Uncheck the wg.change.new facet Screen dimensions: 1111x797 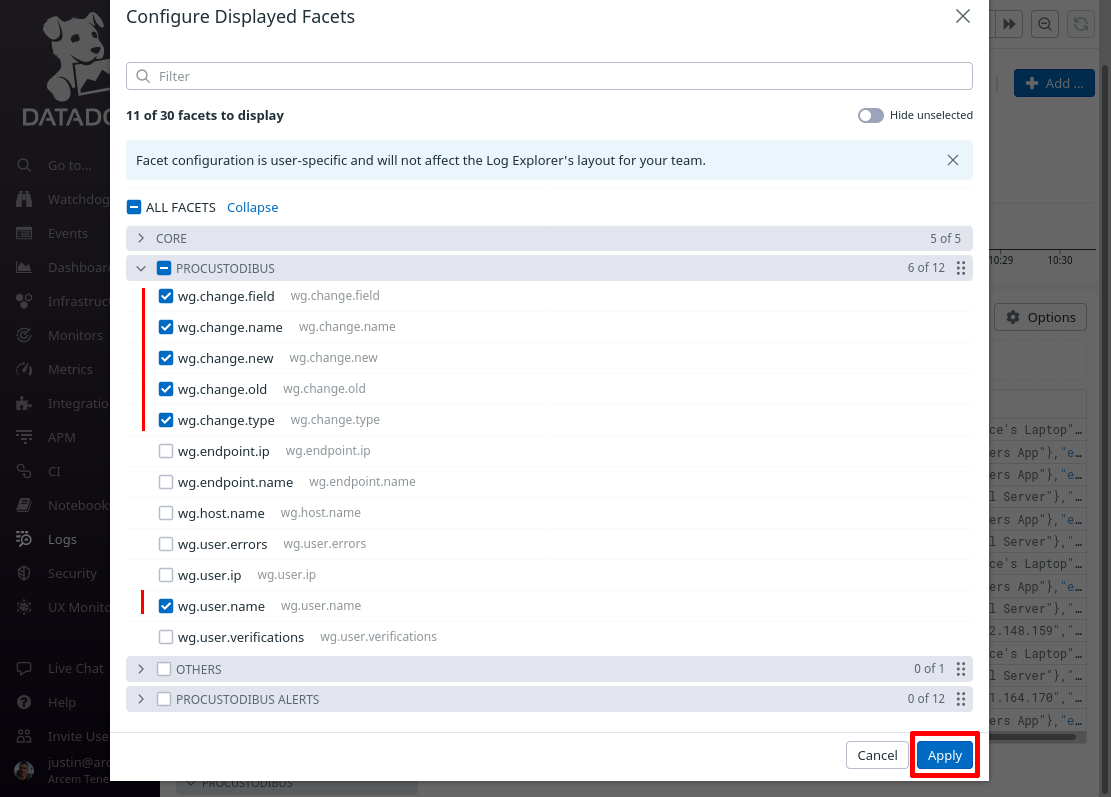[x=166, y=358]
